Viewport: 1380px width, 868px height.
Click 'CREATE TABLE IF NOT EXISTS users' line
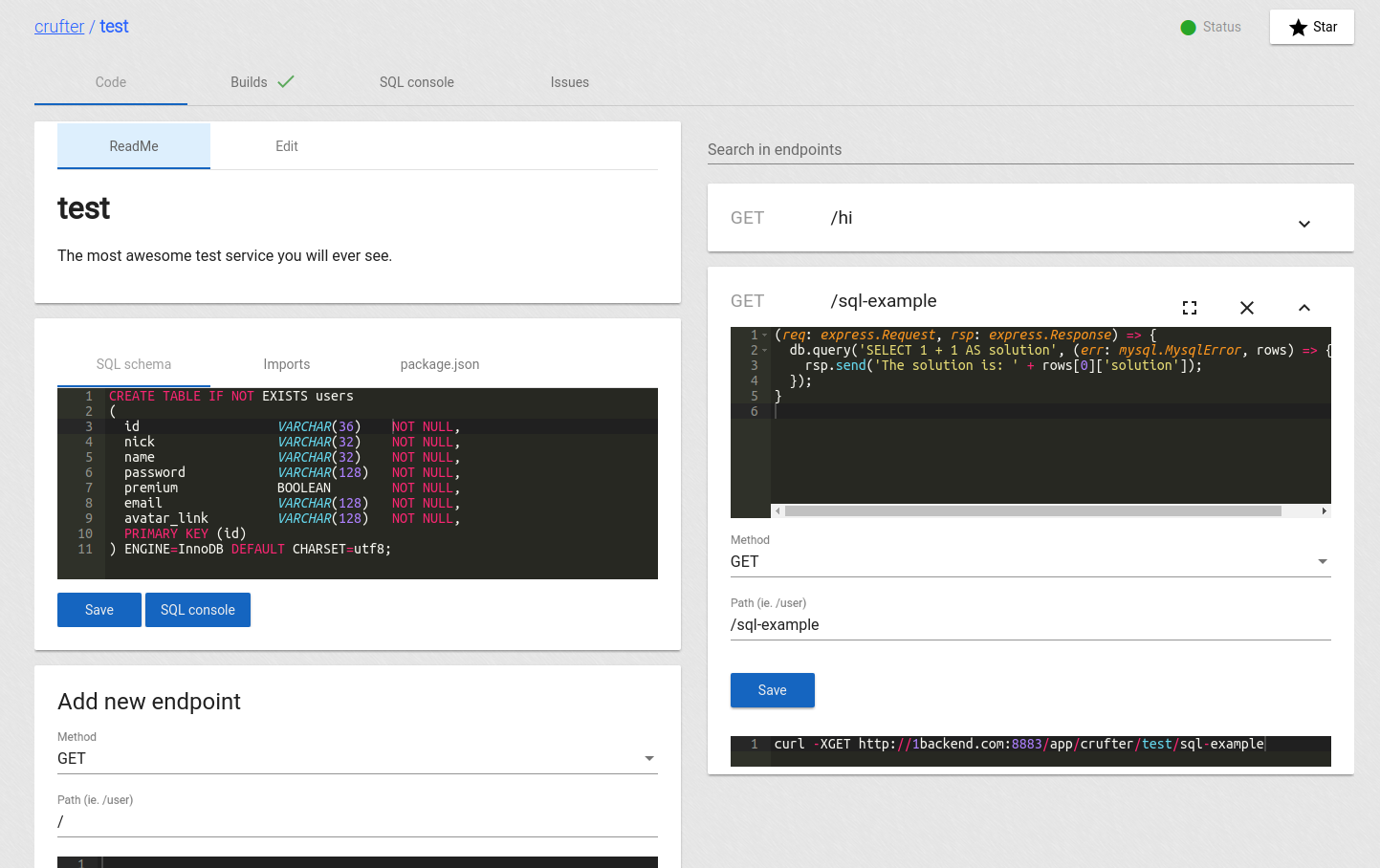(x=231, y=397)
